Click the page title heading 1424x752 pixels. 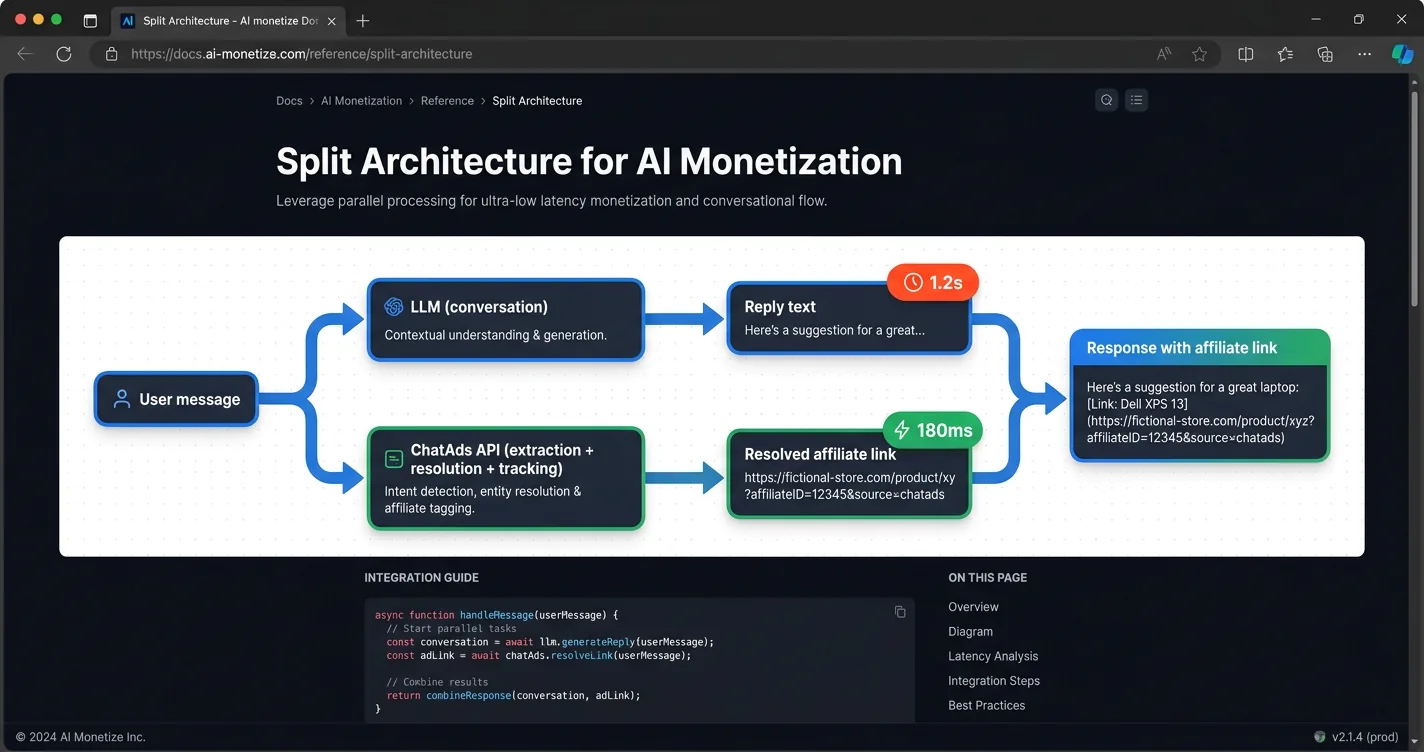[589, 161]
